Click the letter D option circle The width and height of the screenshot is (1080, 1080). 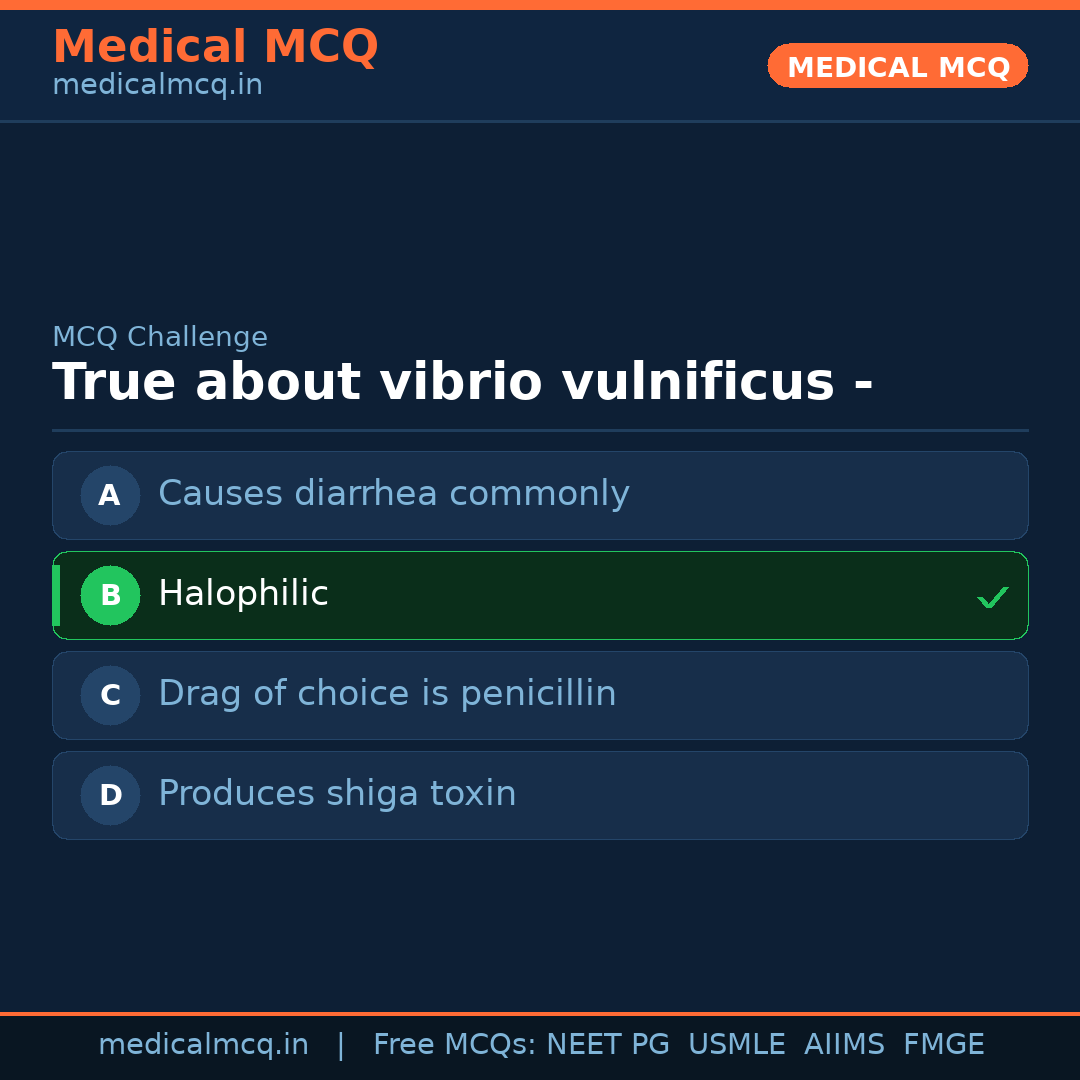coord(110,795)
